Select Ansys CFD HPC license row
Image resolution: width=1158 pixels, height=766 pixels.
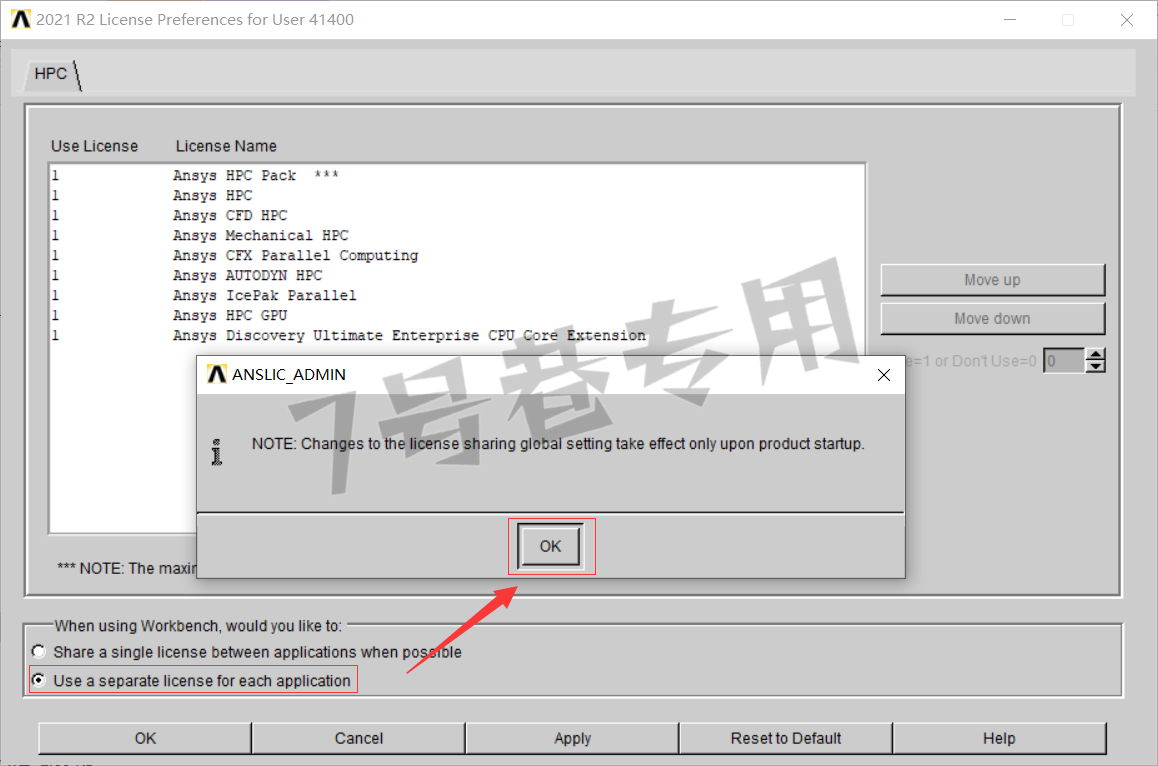tap(457, 216)
